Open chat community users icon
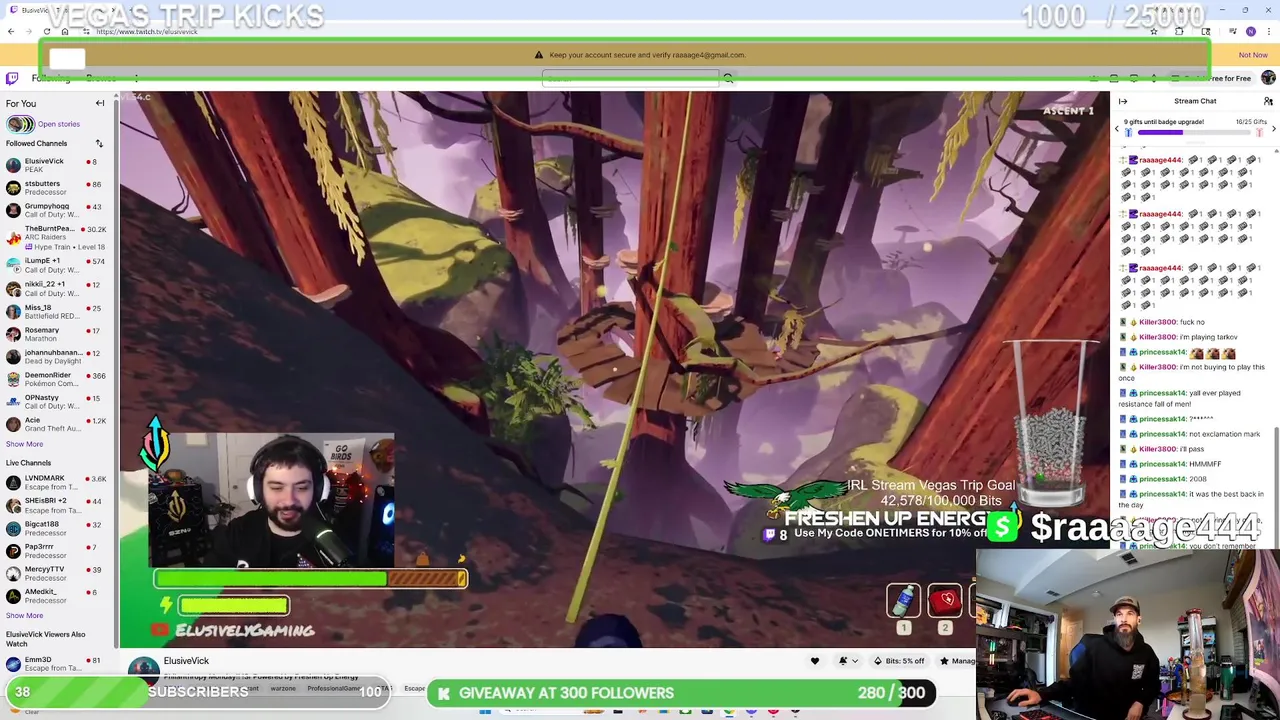Viewport: 1280px width, 720px height. click(x=1268, y=101)
